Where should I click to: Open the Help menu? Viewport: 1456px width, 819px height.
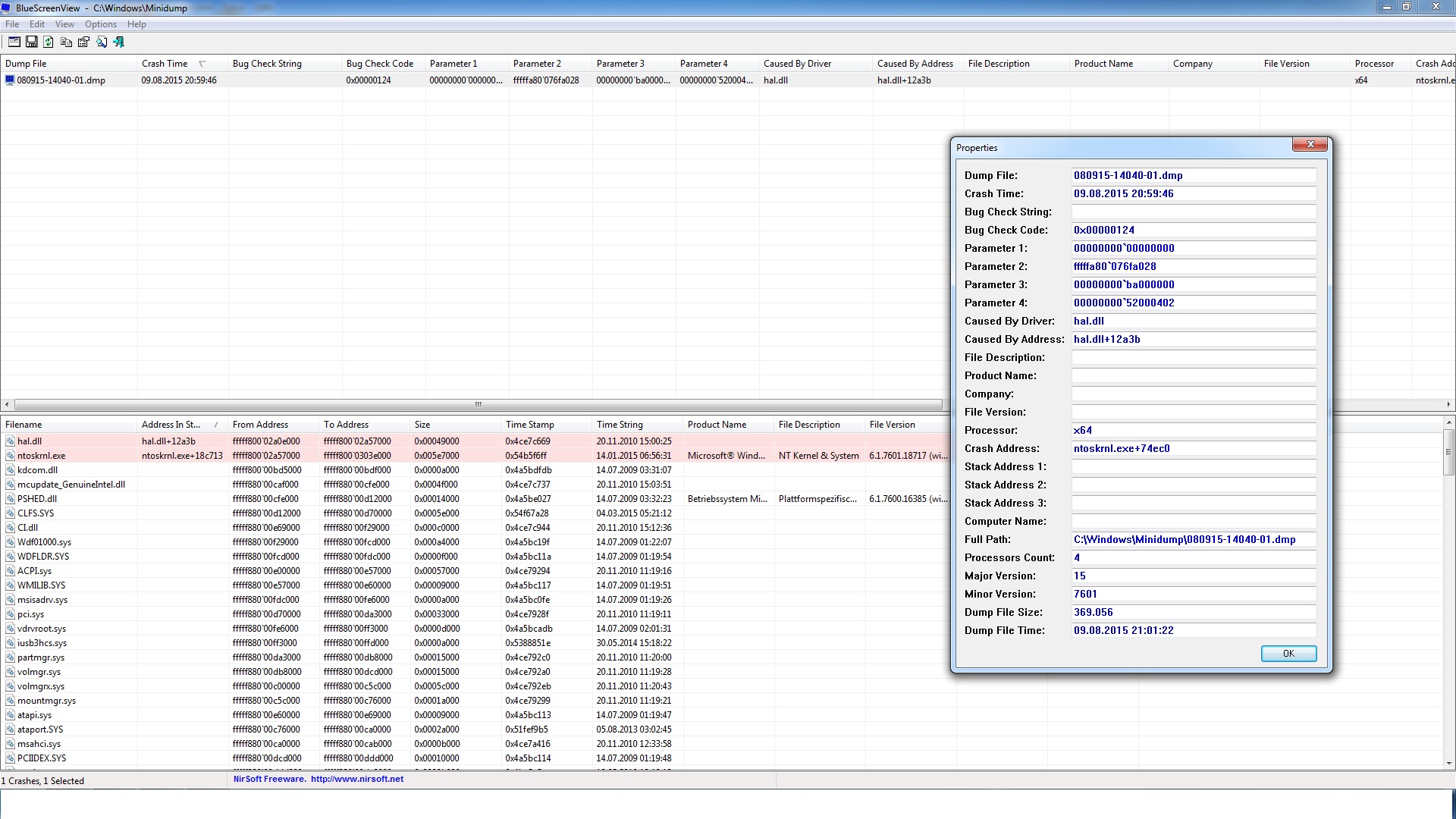click(x=136, y=24)
